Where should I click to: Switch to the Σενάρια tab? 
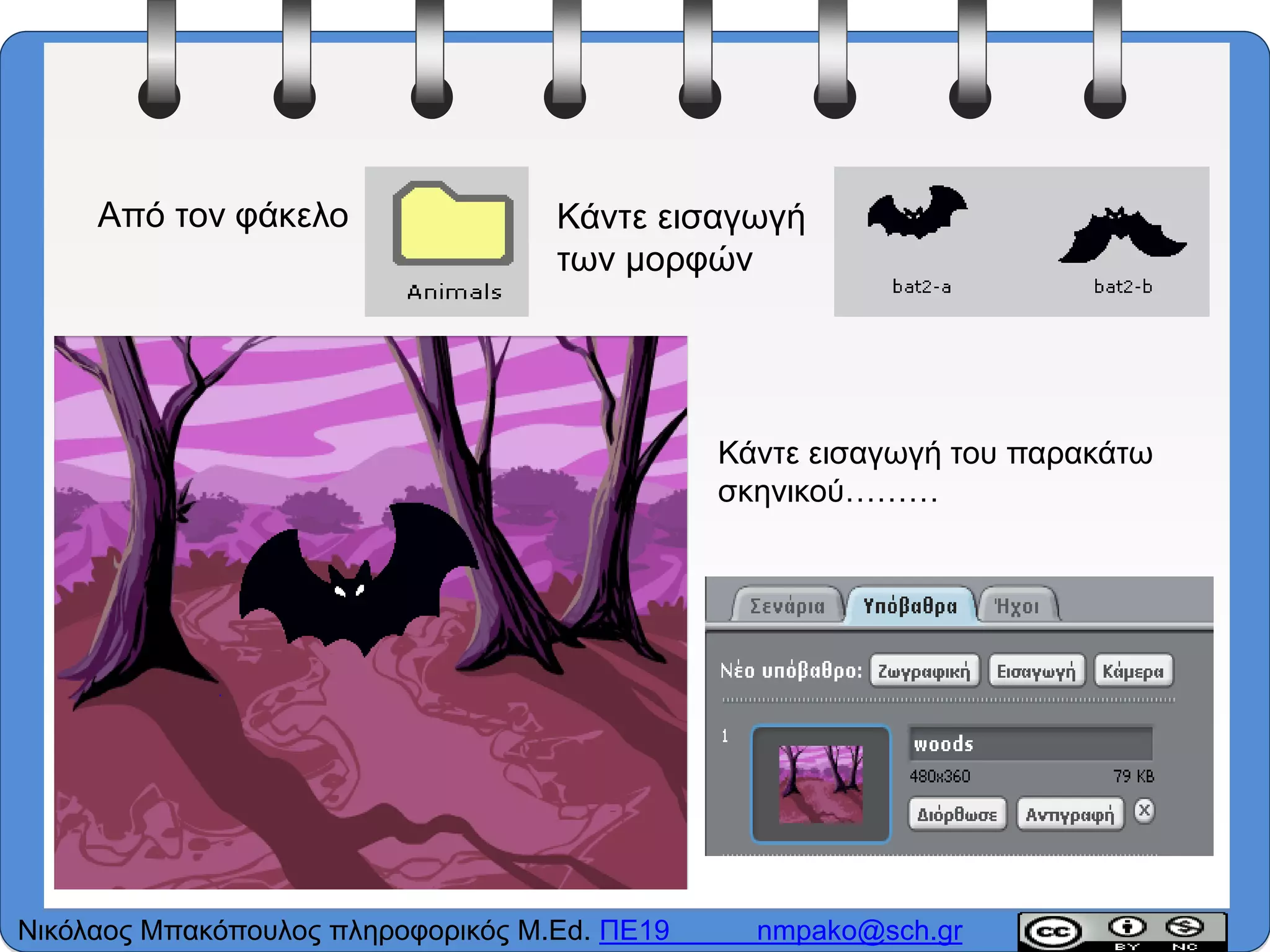tap(787, 606)
